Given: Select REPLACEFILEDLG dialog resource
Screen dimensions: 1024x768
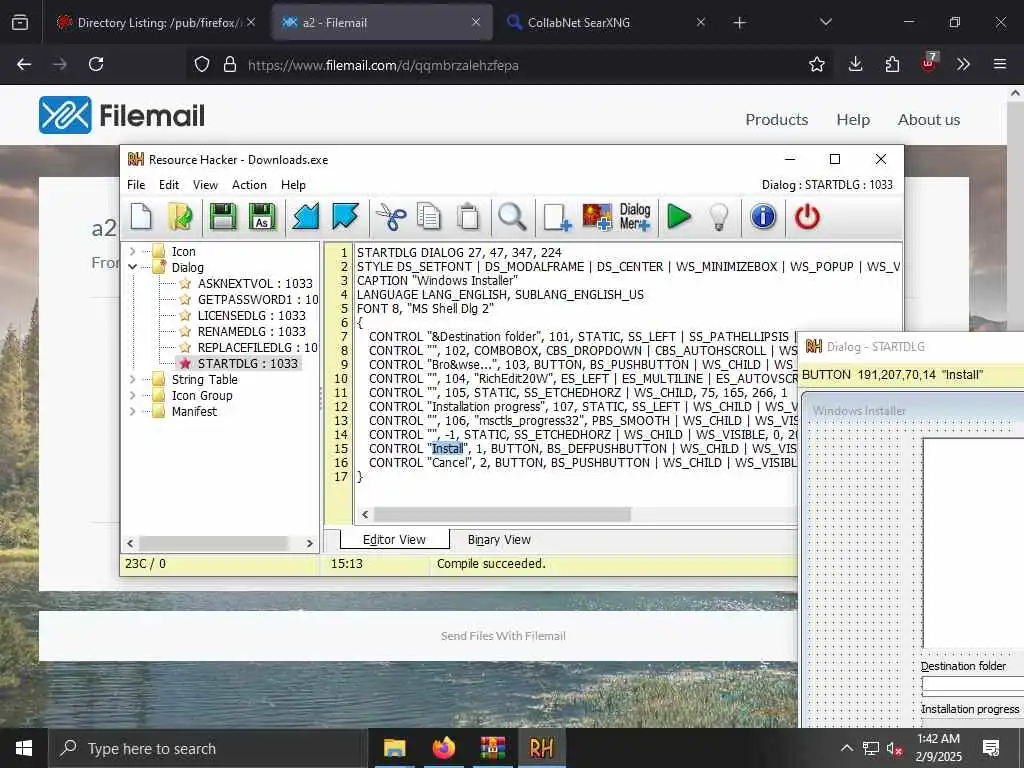Looking at the screenshot, I should tap(257, 347).
